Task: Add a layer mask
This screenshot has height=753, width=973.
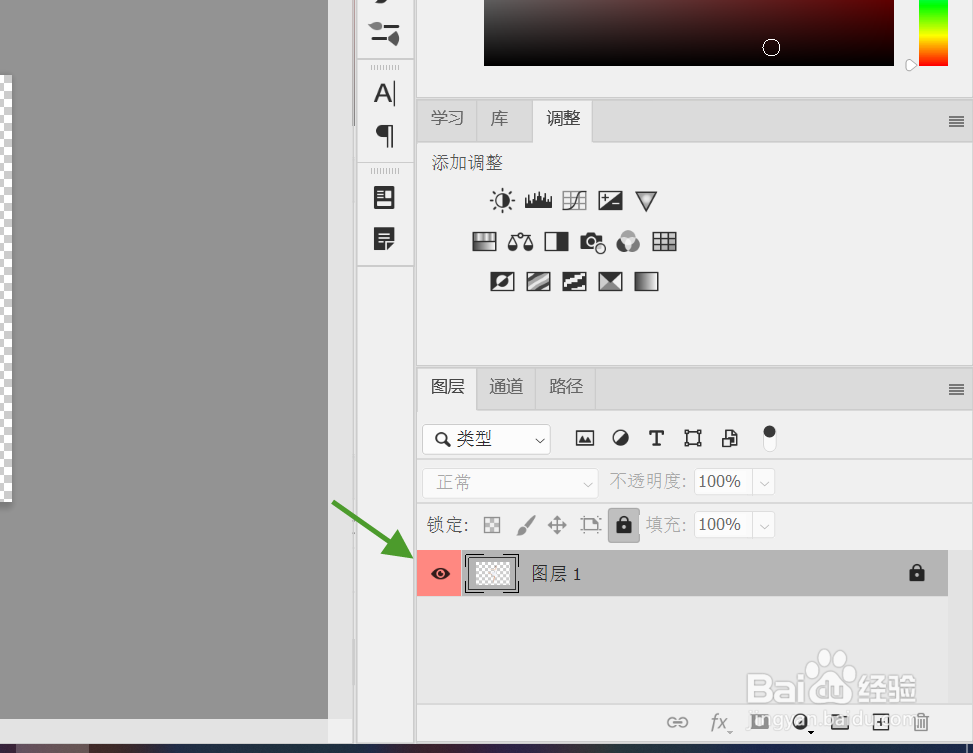Action: pyautogui.click(x=760, y=721)
